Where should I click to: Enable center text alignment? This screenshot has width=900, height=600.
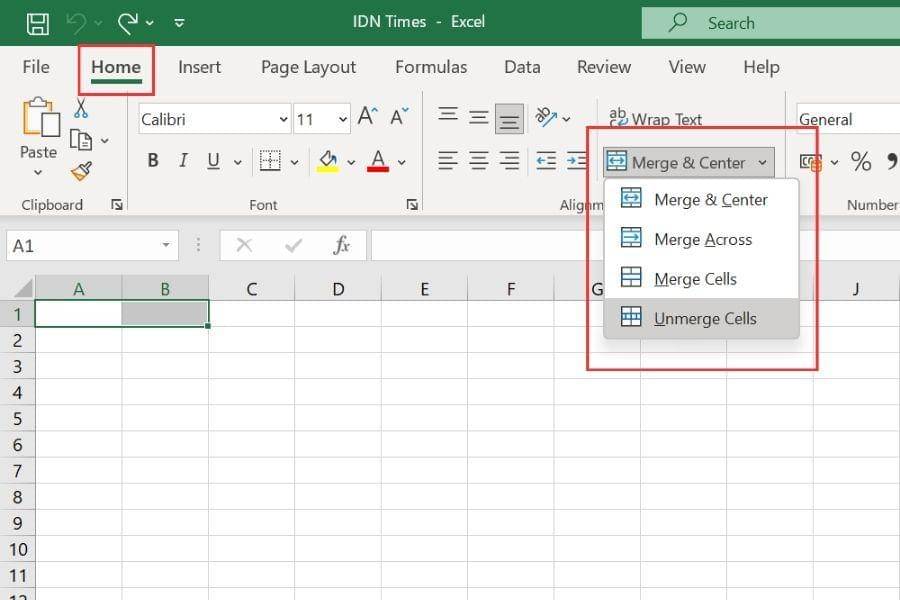(478, 161)
